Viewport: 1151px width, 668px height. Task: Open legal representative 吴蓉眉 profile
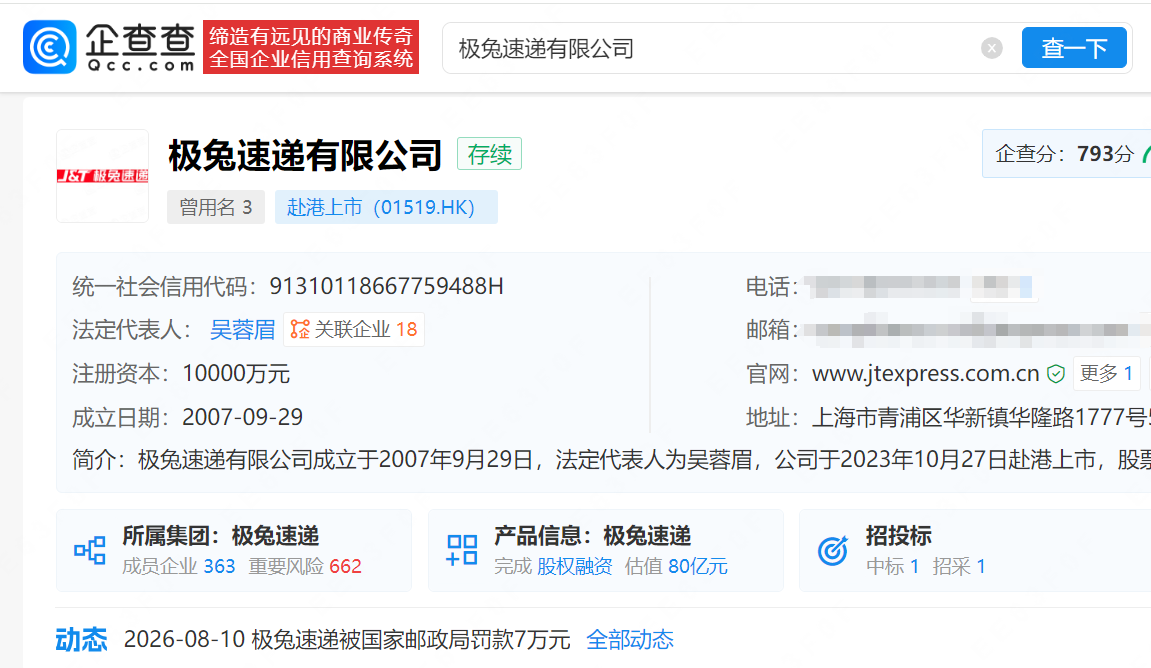tap(242, 330)
